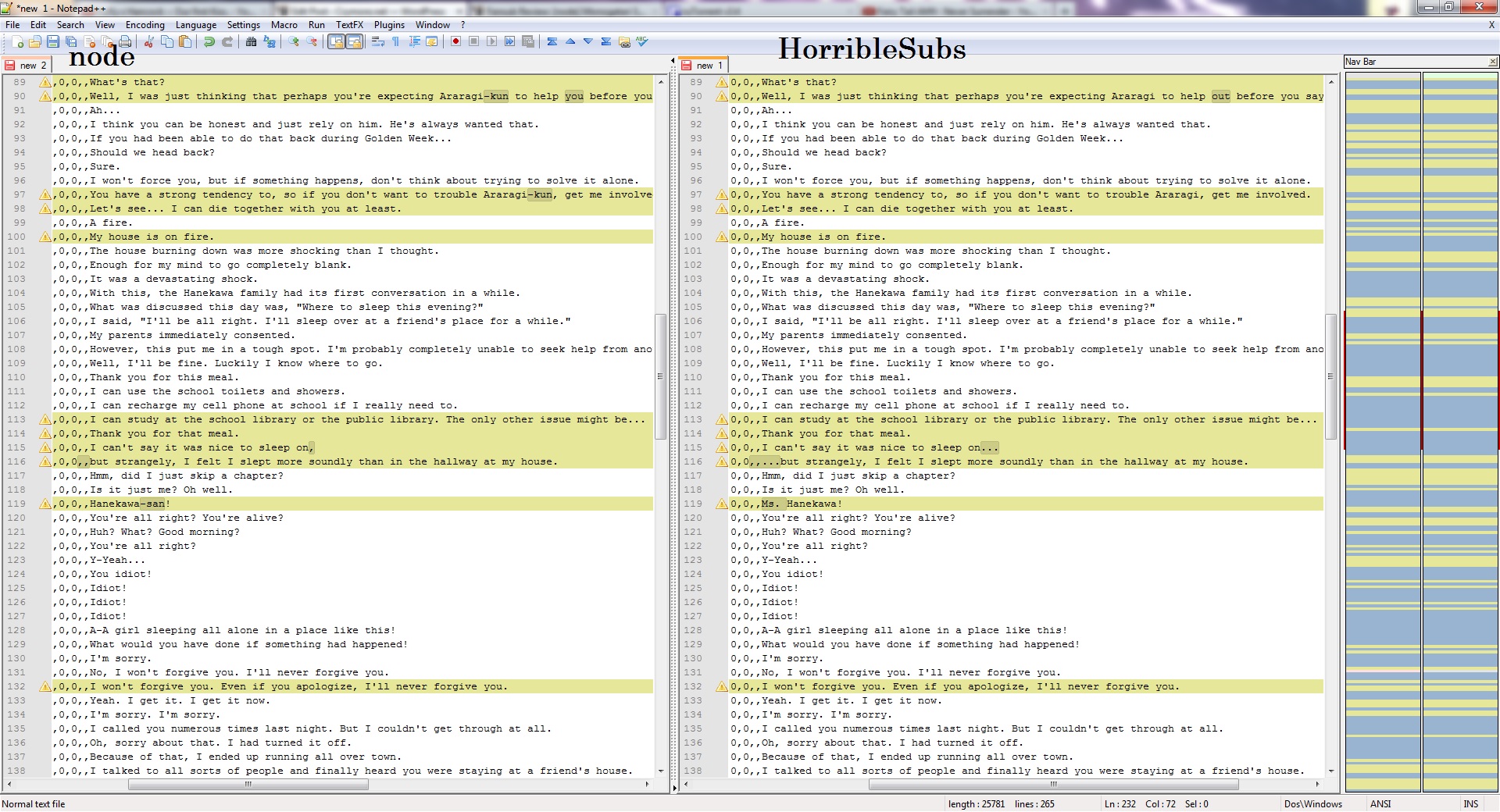Click left pane vertical scrollbar thumb

(x=660, y=376)
